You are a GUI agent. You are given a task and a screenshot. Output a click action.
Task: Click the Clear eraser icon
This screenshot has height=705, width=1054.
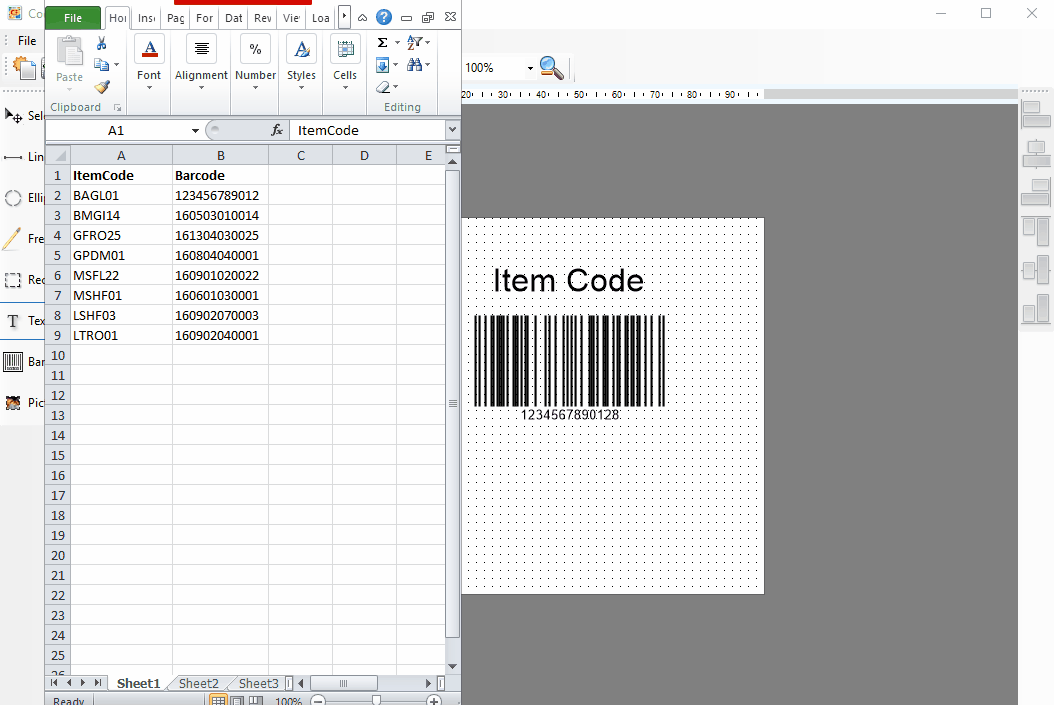pos(383,87)
